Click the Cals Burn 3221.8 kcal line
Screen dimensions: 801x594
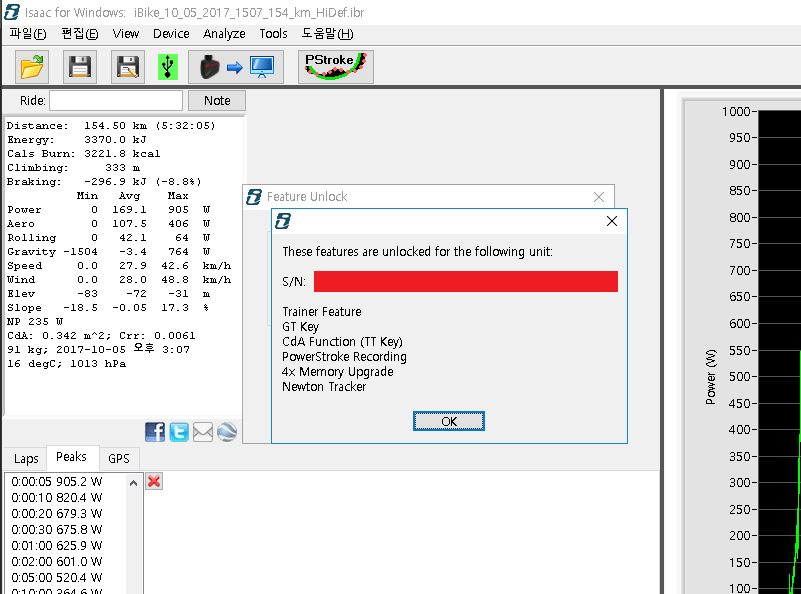[83, 154]
